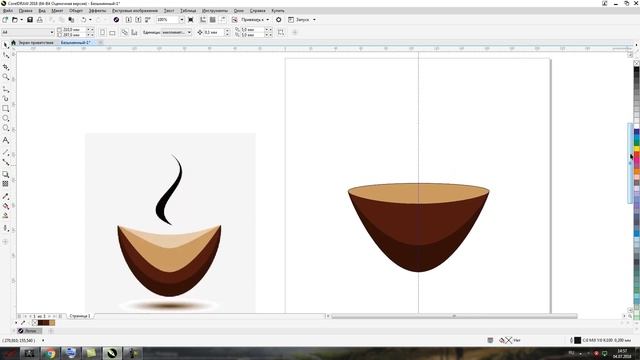The width and height of the screenshot is (640, 360).
Task: Click the Open folder icon
Action: tap(15, 20)
